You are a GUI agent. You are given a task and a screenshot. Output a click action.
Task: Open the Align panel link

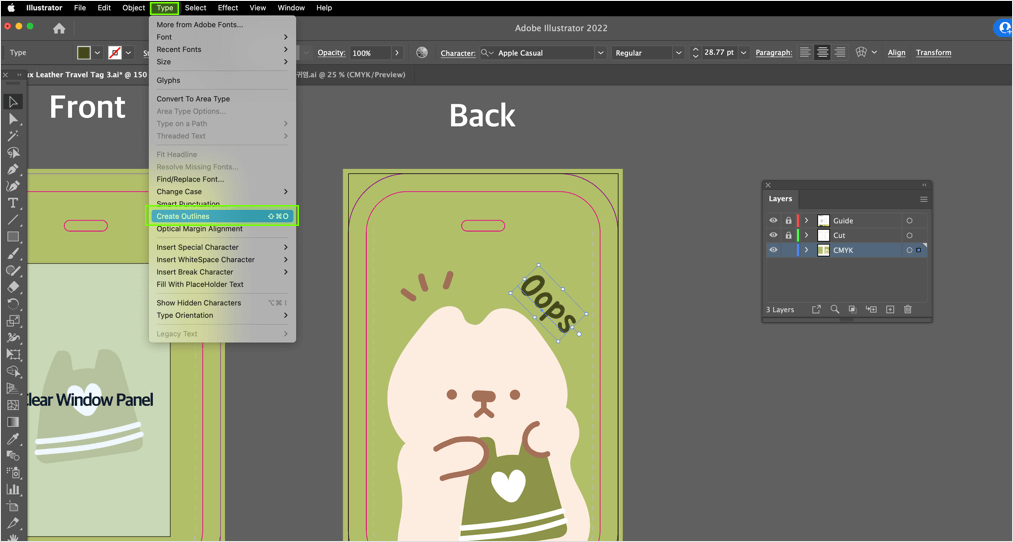896,53
